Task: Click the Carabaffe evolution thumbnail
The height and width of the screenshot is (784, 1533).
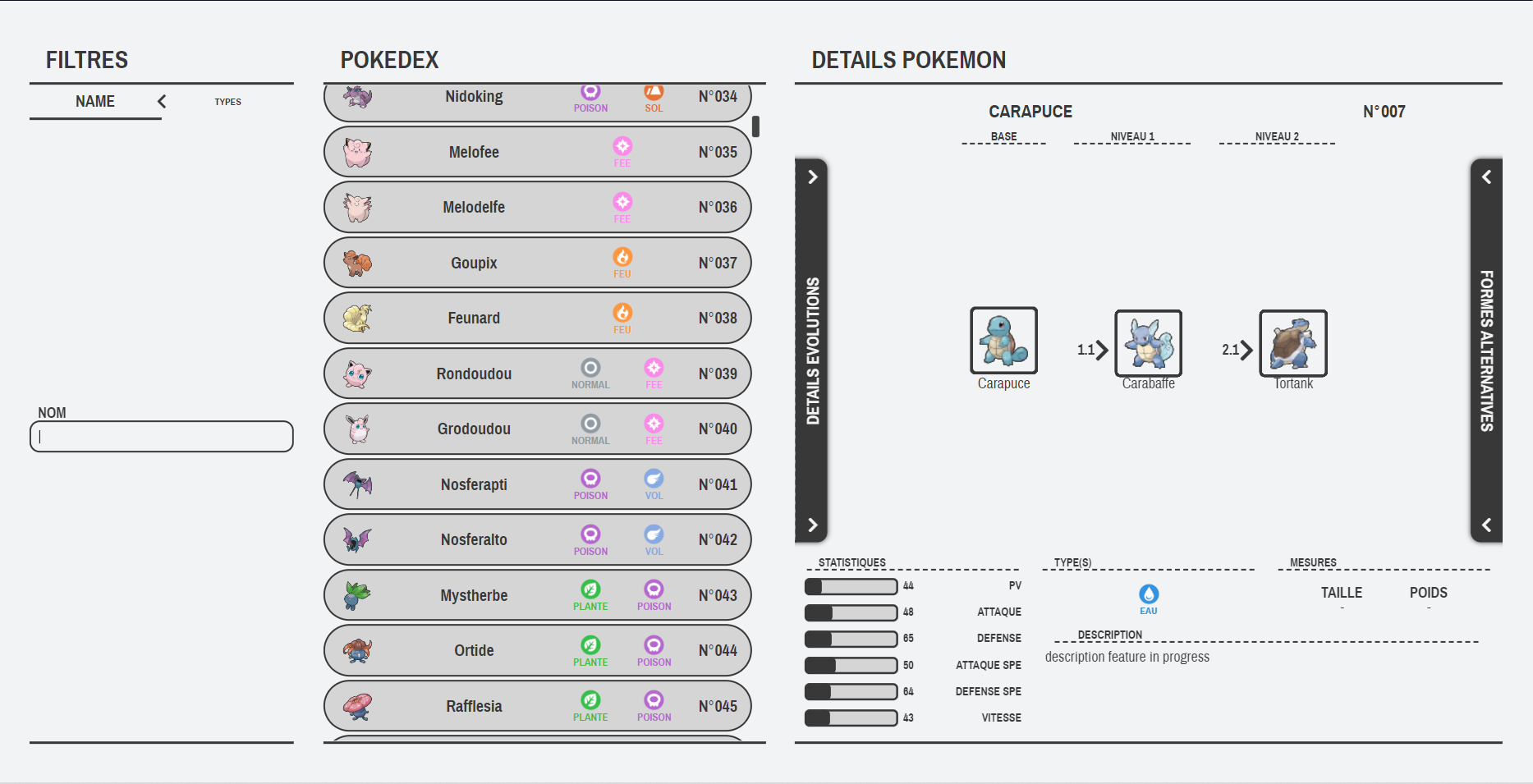Action: point(1148,343)
